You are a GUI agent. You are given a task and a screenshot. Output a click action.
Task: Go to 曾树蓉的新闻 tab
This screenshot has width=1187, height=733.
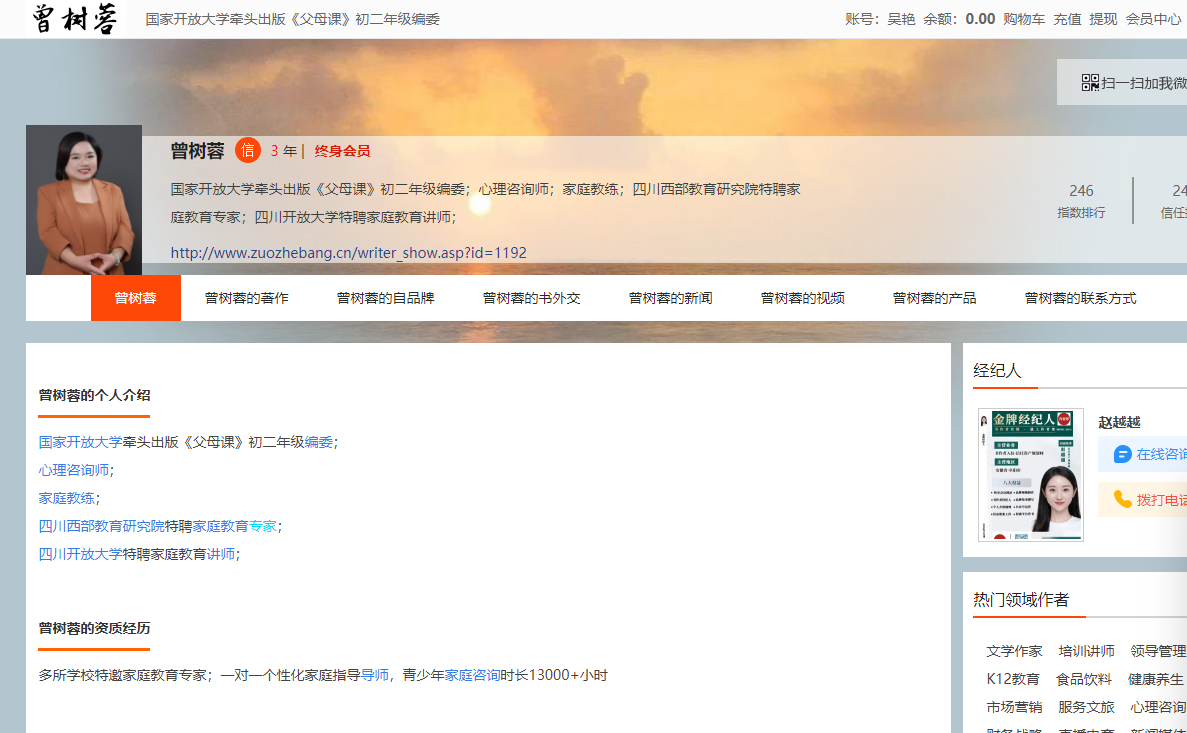[670, 298]
